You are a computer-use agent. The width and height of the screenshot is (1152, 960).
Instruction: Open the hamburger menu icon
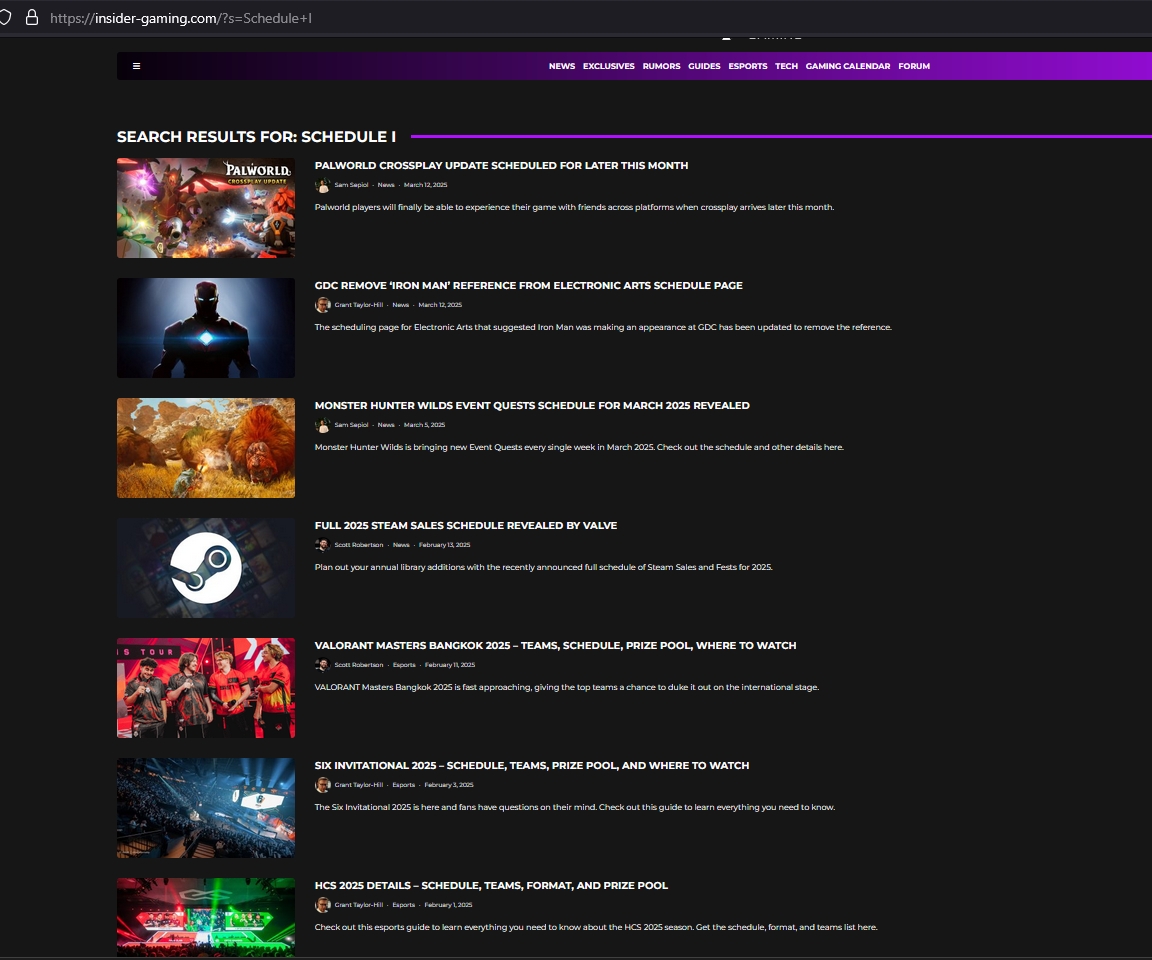pos(136,66)
